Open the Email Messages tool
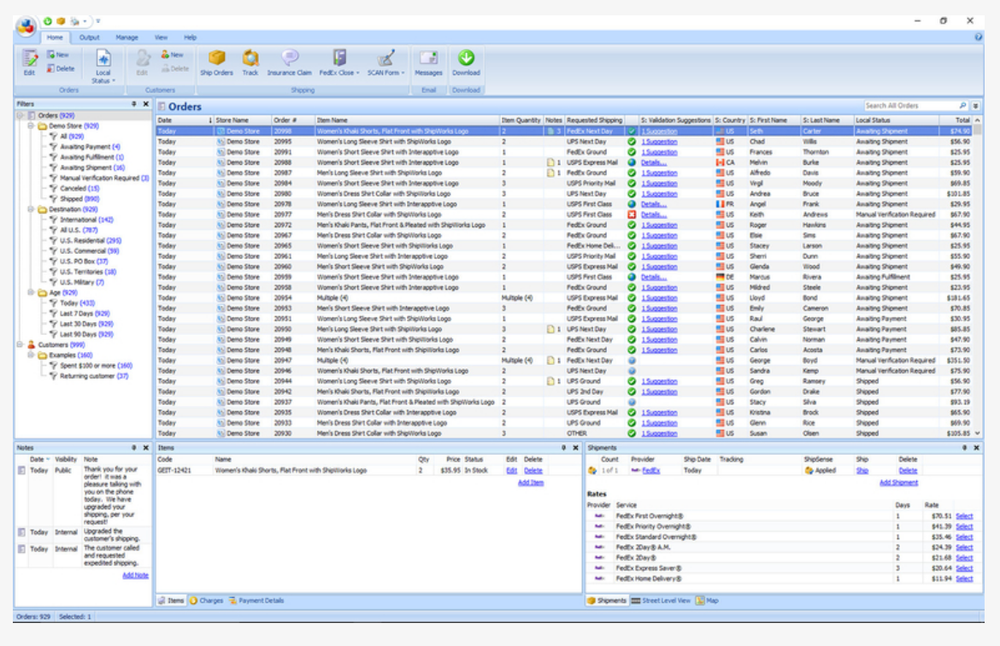Screen dimensions: 1000x646 point(429,62)
